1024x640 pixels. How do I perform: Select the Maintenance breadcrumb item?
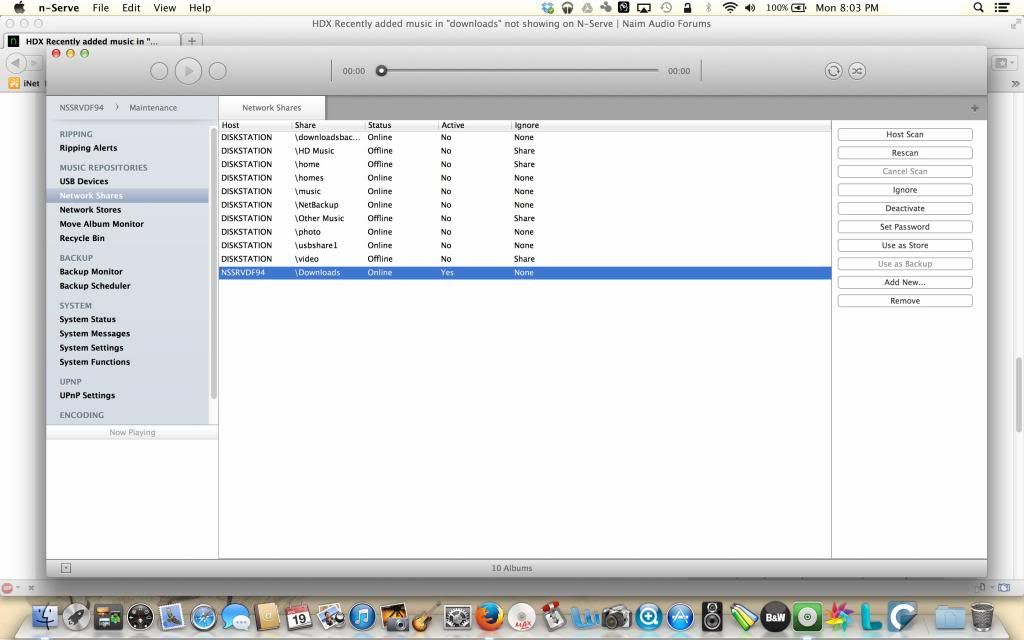[x=153, y=108]
